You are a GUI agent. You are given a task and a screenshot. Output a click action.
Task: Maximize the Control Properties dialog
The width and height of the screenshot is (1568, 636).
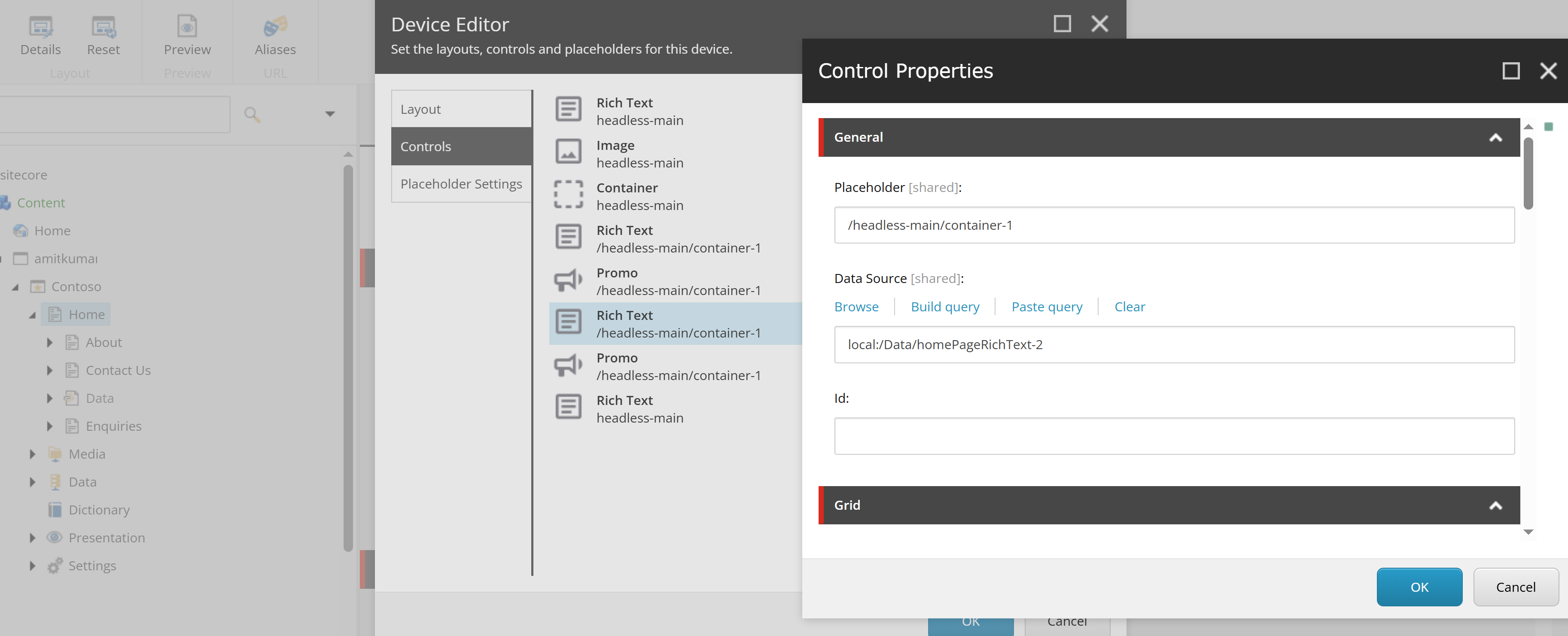pyautogui.click(x=1511, y=71)
